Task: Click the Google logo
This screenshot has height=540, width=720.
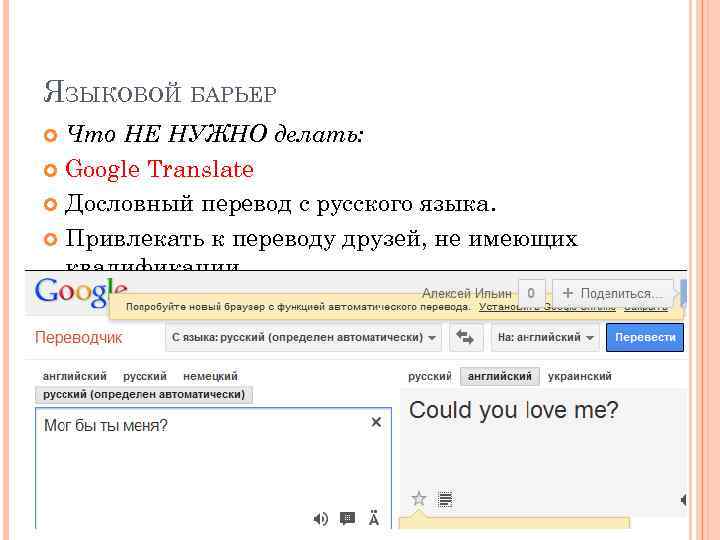Action: pyautogui.click(x=80, y=292)
